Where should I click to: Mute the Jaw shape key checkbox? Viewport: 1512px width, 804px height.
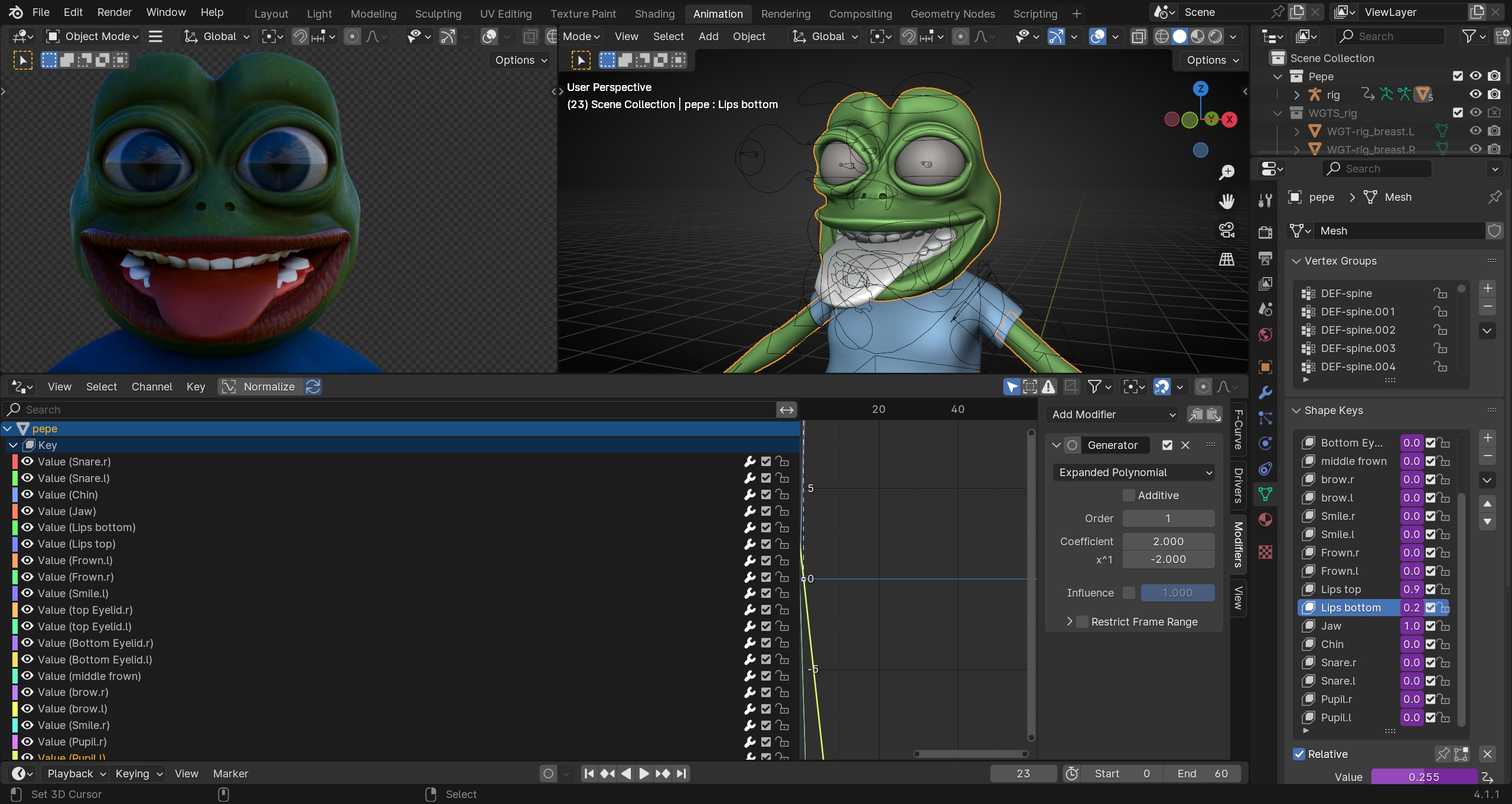click(x=1430, y=626)
